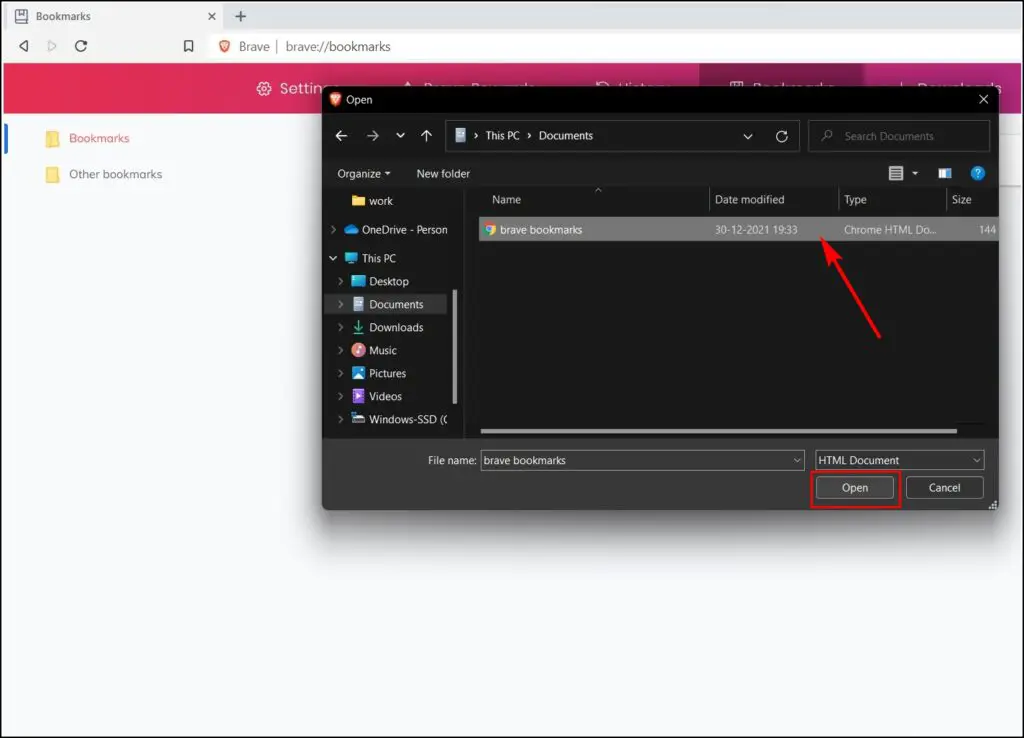1024x738 pixels.
Task: Select Documents in navigation pane
Action: pyautogui.click(x=387, y=304)
